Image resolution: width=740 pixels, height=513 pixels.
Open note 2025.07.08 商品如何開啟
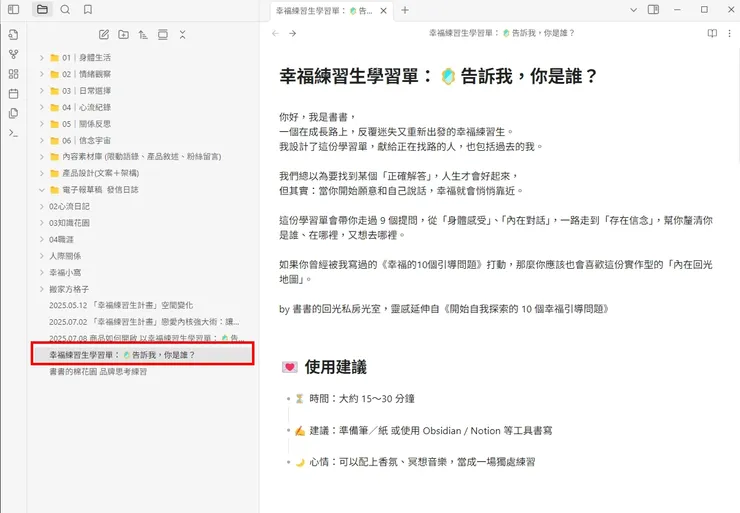point(143,338)
